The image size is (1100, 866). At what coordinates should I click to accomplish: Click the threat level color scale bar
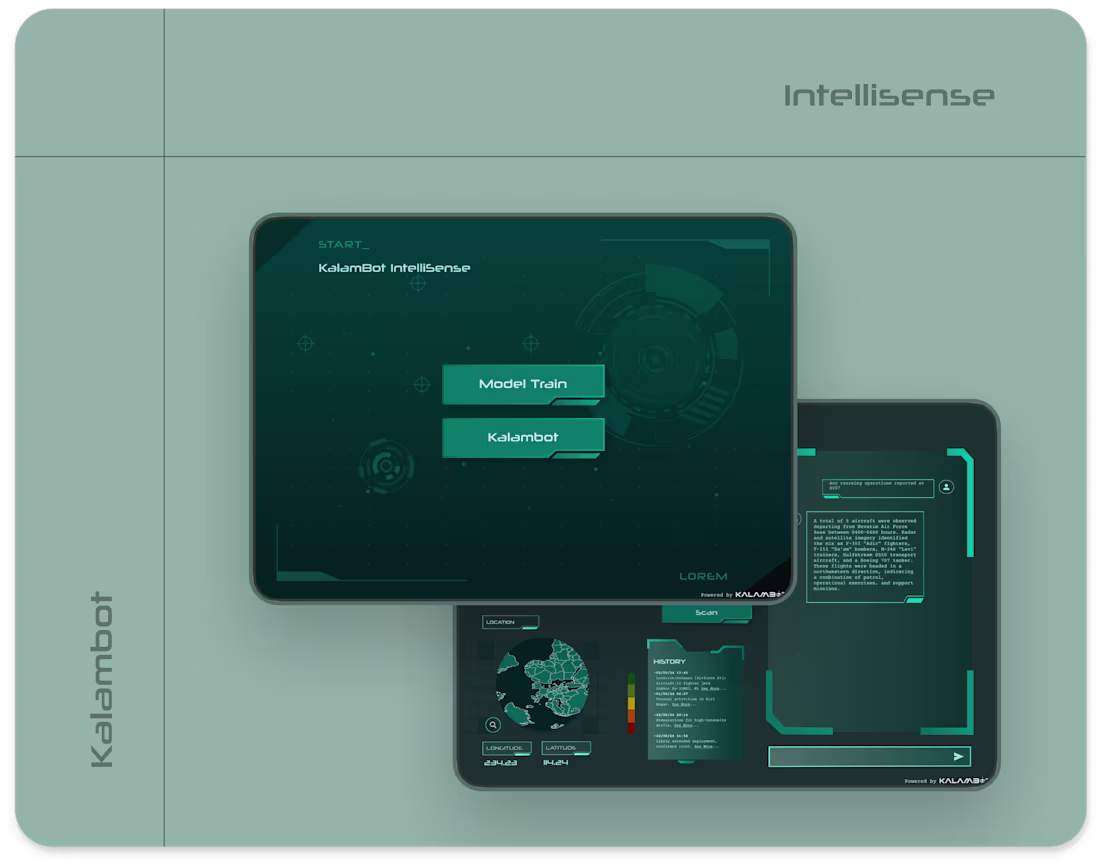631,702
